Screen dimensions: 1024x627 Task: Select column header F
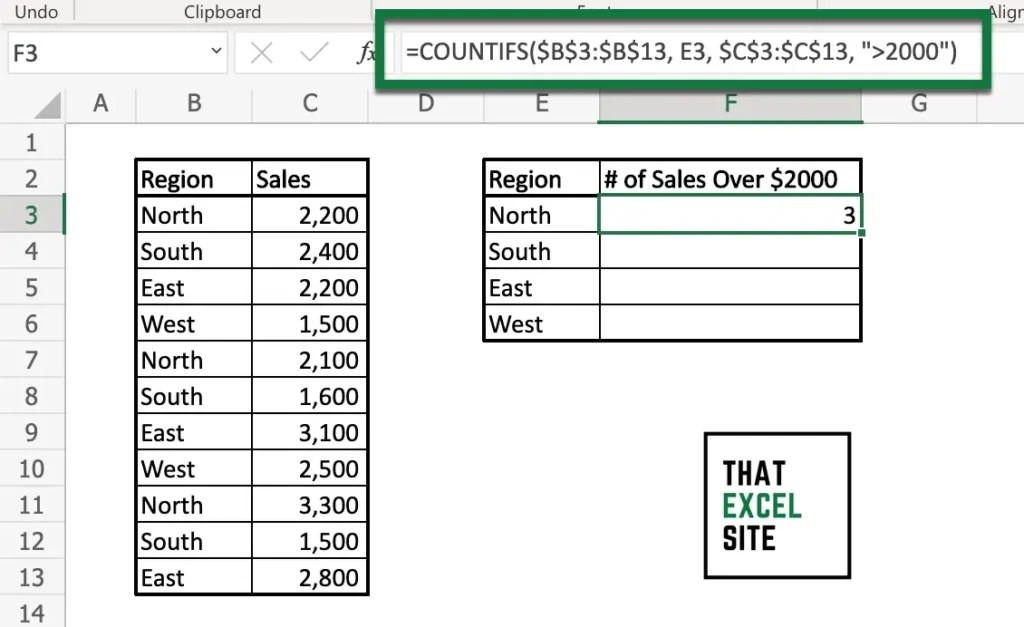point(730,104)
